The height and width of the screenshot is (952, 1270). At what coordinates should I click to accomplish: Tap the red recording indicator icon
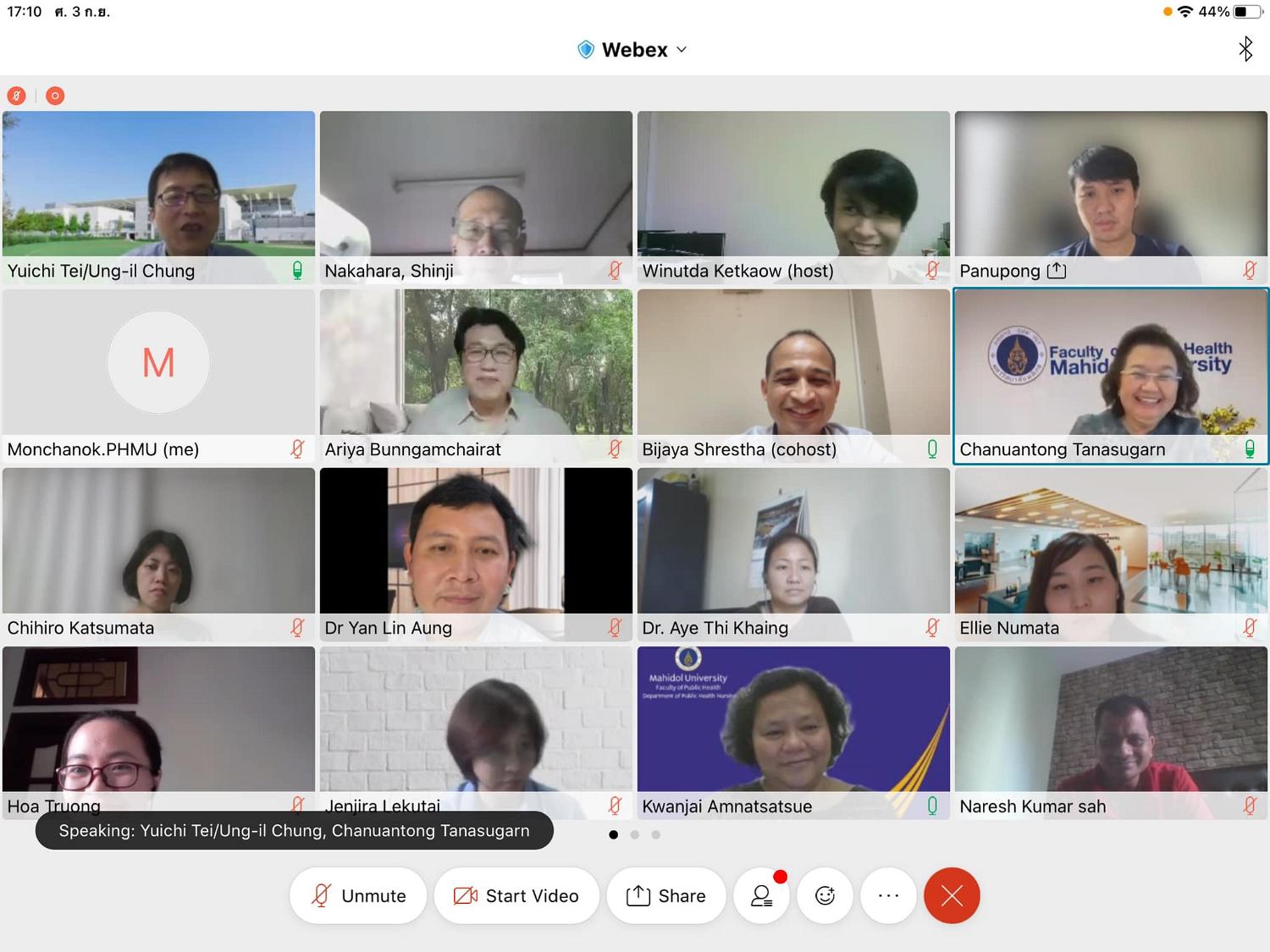click(55, 96)
